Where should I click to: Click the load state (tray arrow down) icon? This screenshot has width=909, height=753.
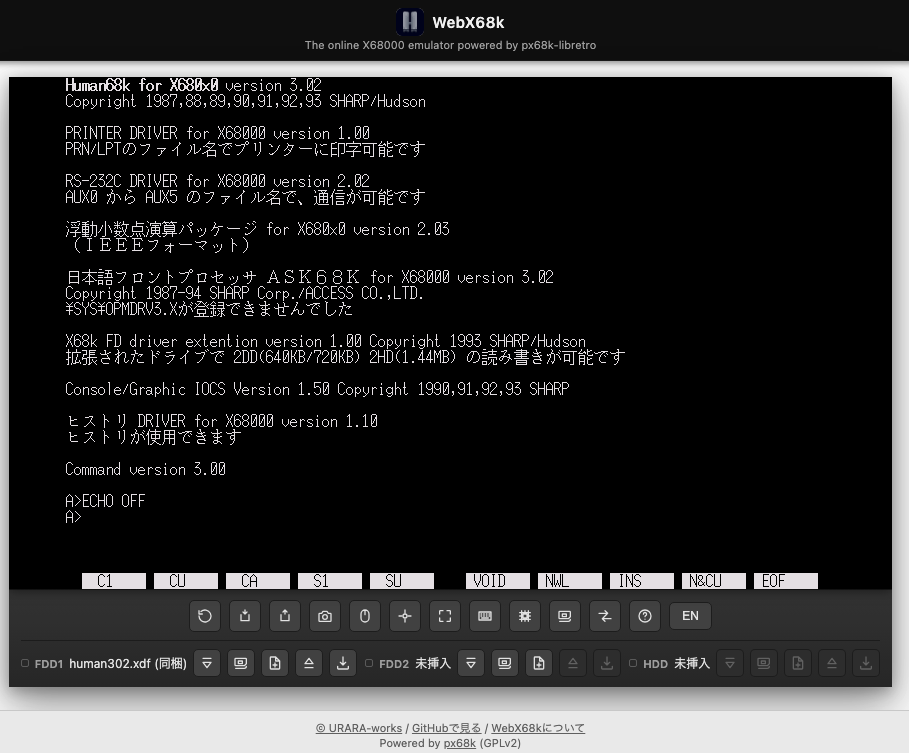tap(245, 616)
